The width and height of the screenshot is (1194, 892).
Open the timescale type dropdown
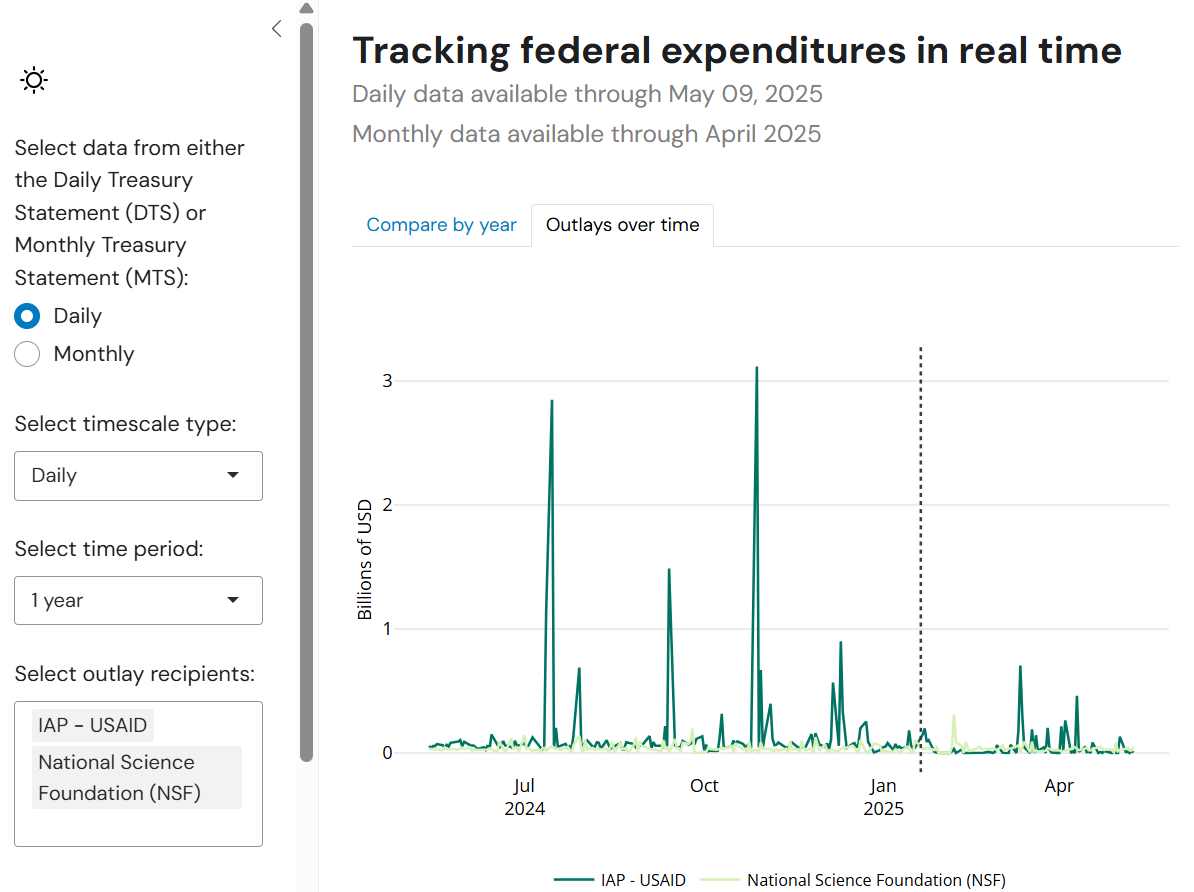click(x=138, y=476)
